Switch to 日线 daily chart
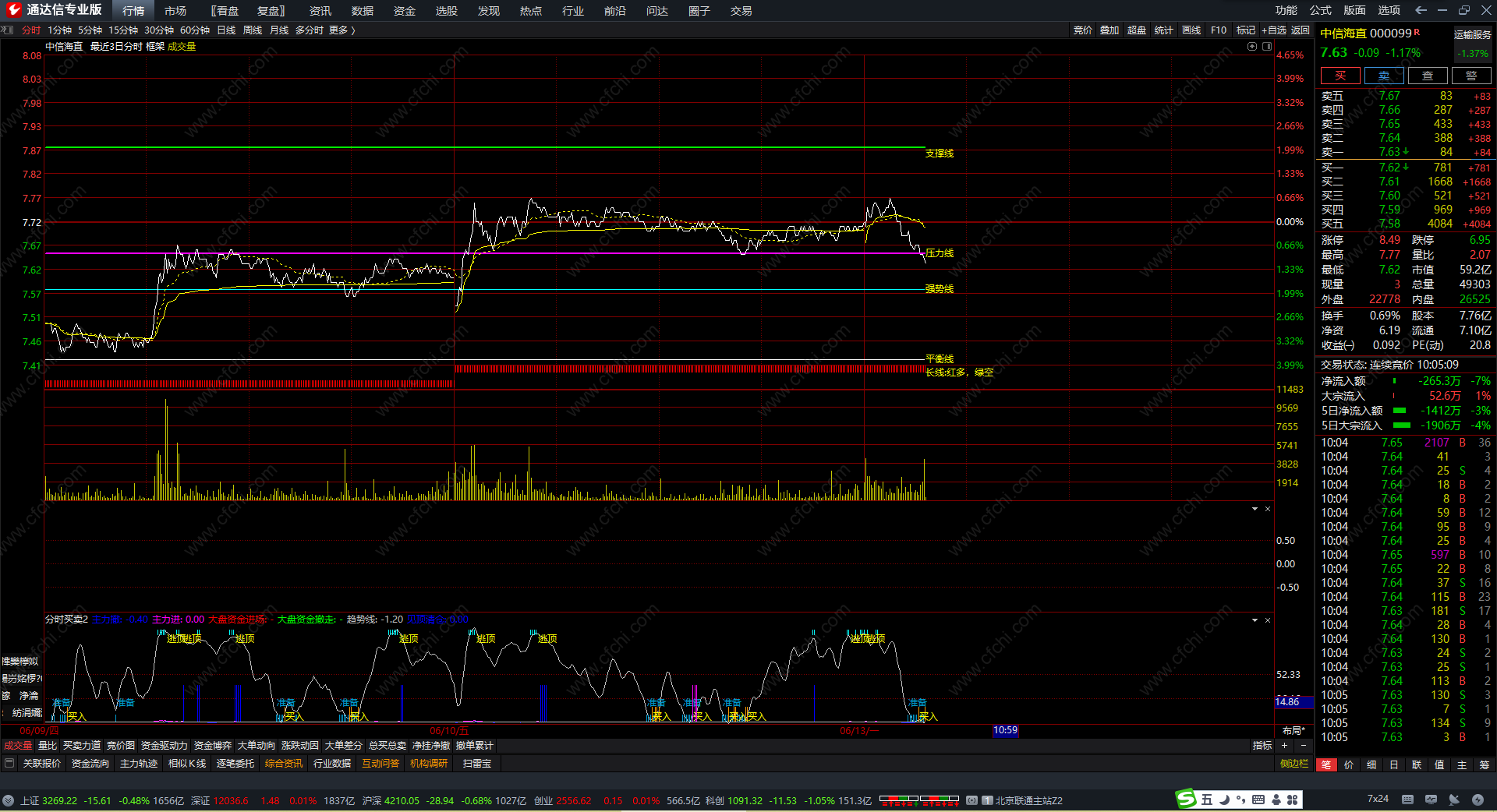Viewport: 1497px width, 812px height. point(226,30)
